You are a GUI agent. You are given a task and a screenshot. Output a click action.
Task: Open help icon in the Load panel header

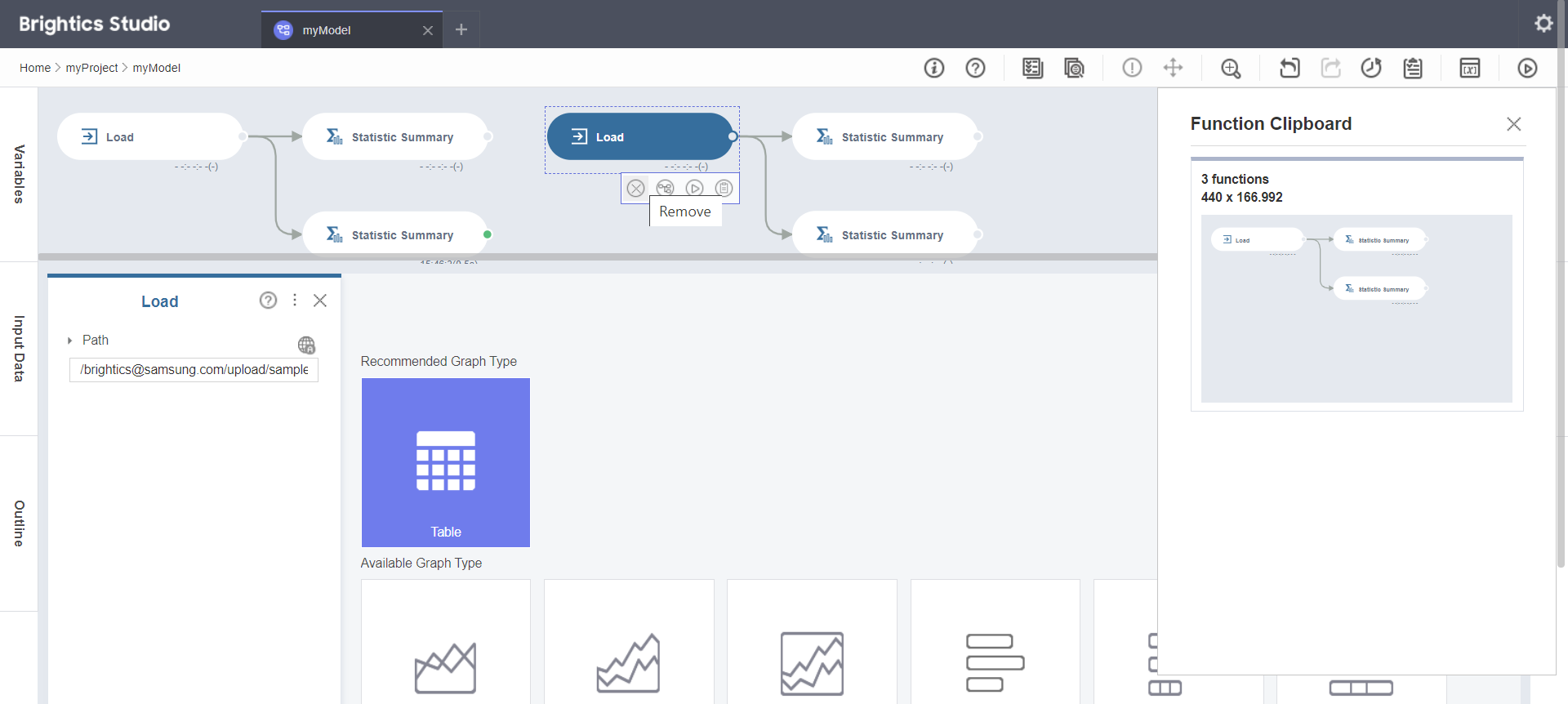point(268,300)
